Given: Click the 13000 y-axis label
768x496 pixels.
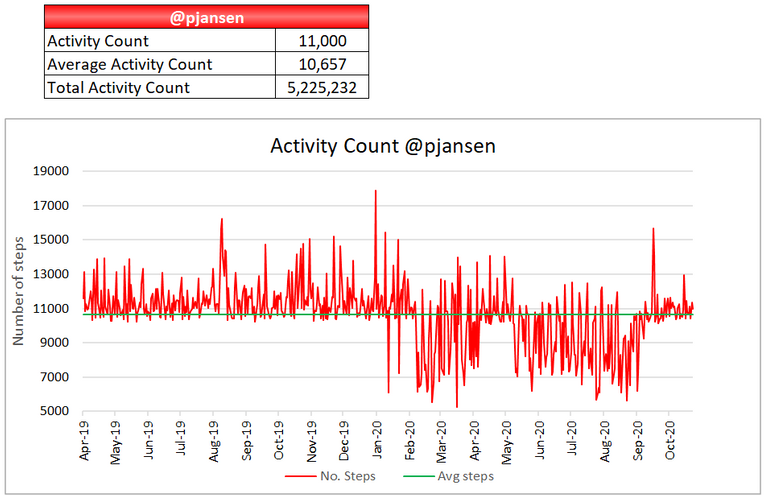Looking at the screenshot, I should click(x=51, y=274).
